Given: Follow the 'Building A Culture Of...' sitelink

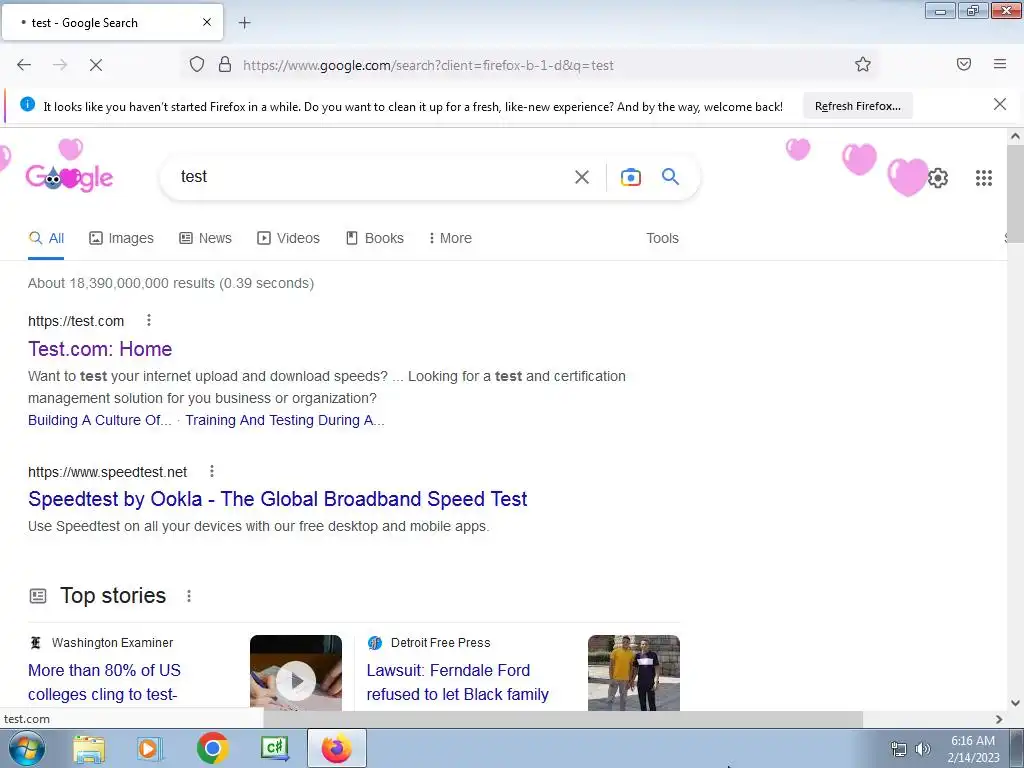Looking at the screenshot, I should pos(99,420).
